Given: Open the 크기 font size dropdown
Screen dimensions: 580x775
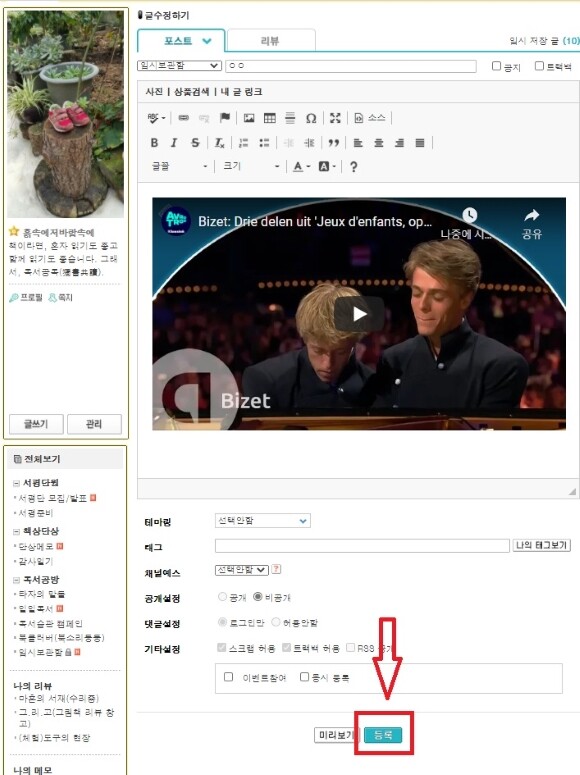Looking at the screenshot, I should click(251, 167).
